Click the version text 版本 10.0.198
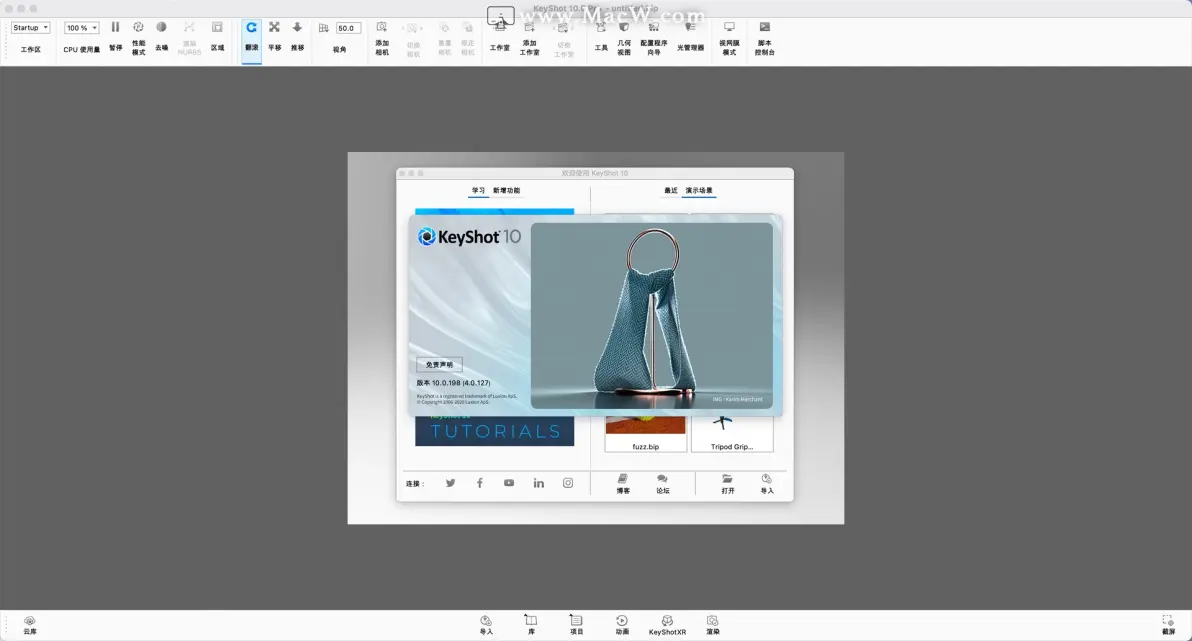1192x641 pixels. pos(453,383)
